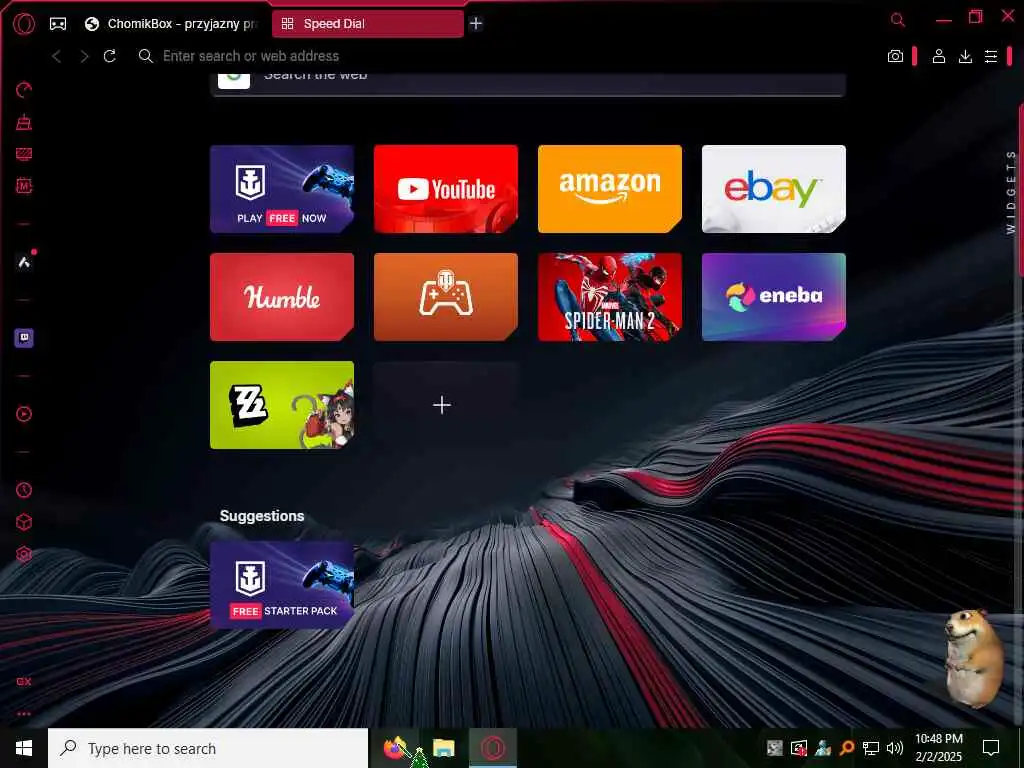Click the Search the web box
This screenshot has width=1024, height=768.
click(528, 84)
